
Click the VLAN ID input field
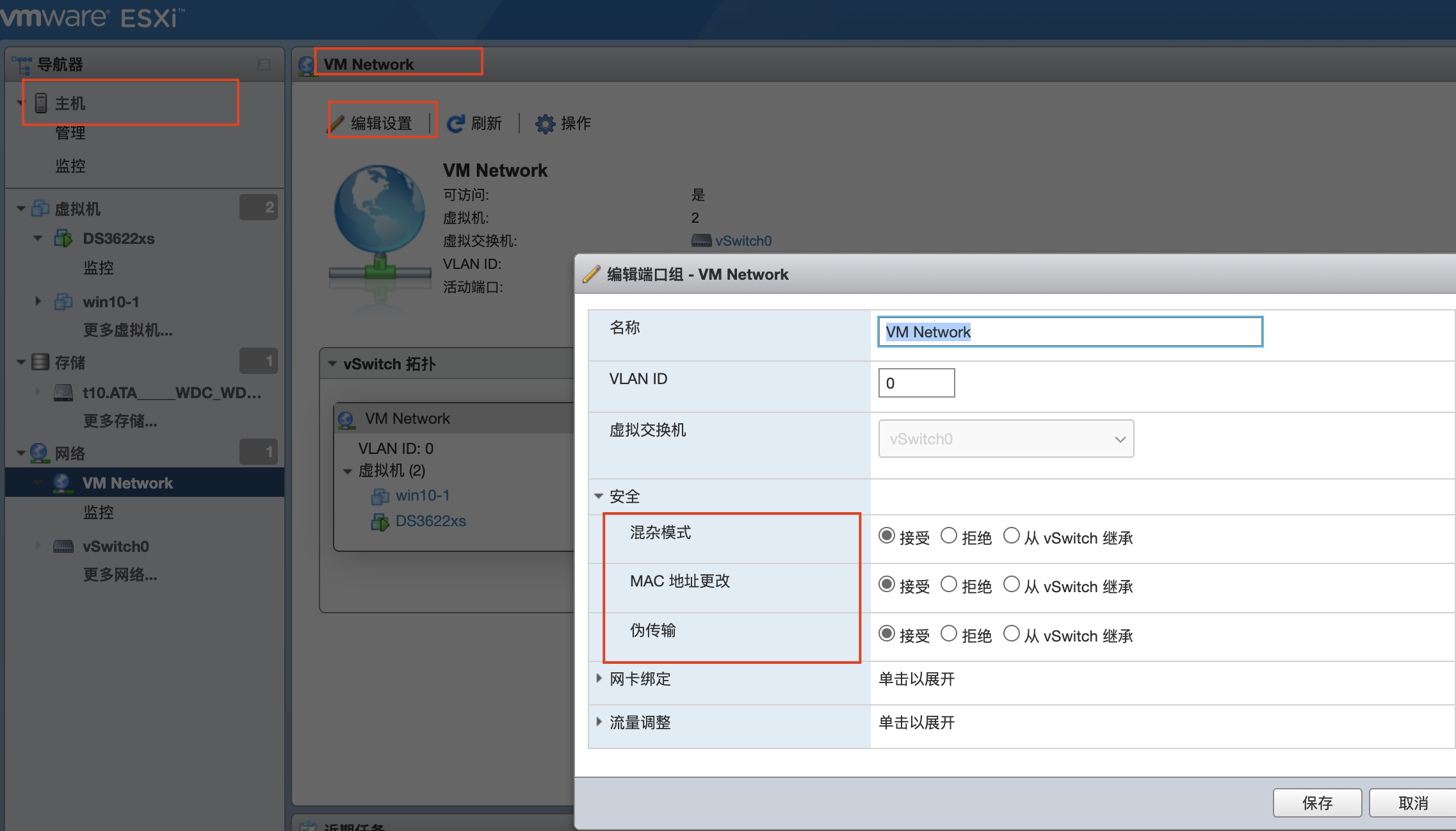[916, 383]
